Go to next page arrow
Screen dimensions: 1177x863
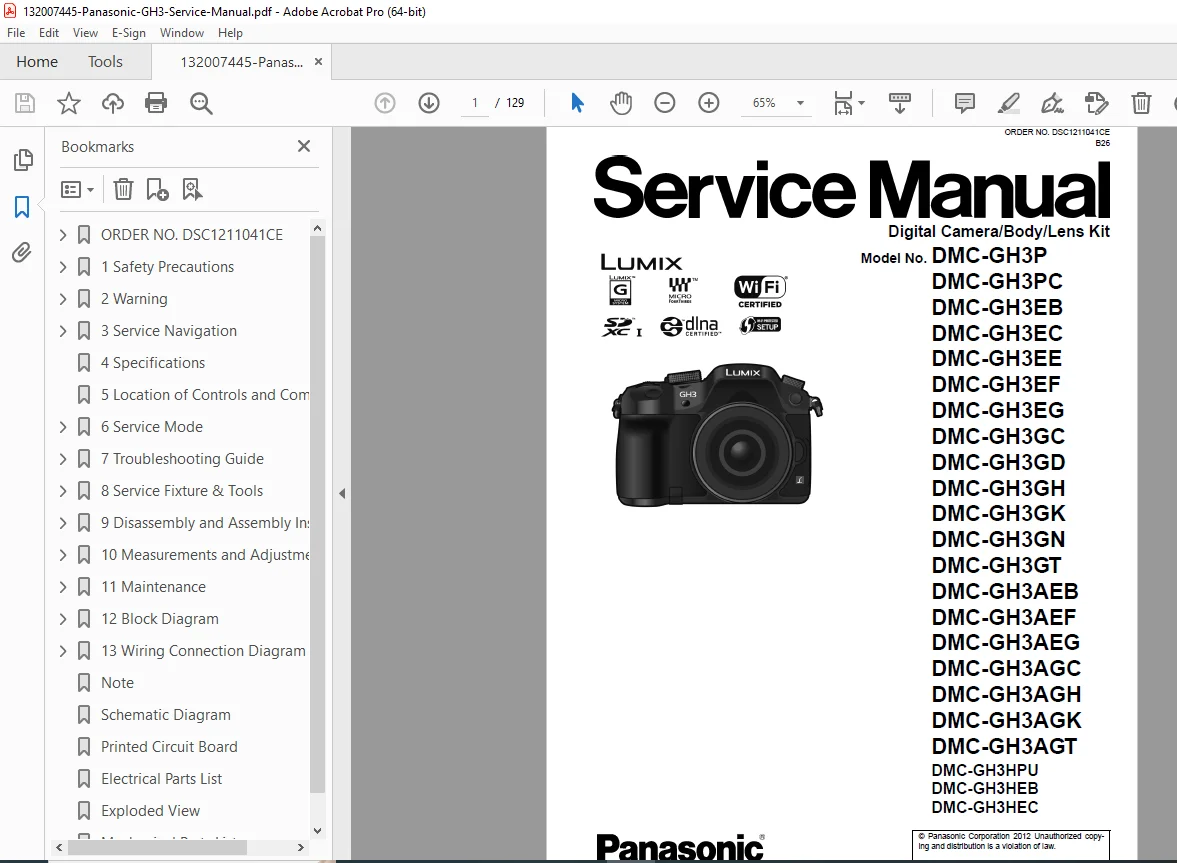click(x=429, y=103)
